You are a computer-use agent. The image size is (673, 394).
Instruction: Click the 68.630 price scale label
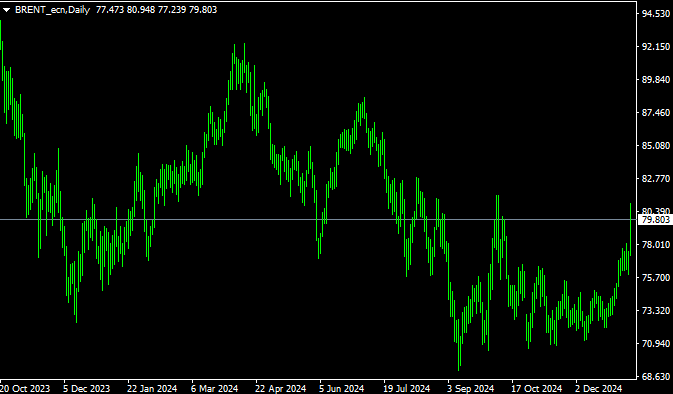pyautogui.click(x=655, y=376)
